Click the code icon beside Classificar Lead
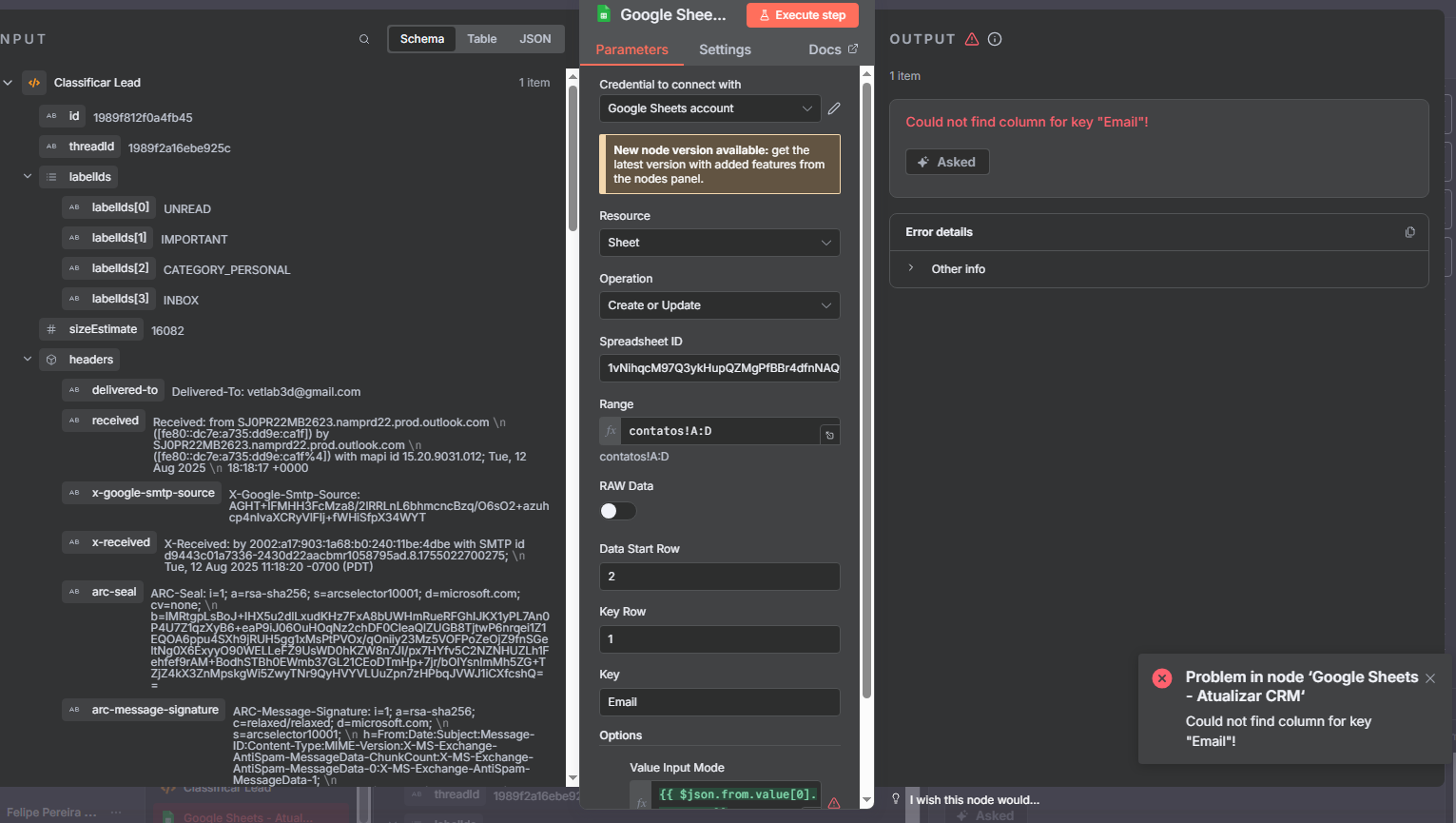The image size is (1456, 823). tap(34, 83)
